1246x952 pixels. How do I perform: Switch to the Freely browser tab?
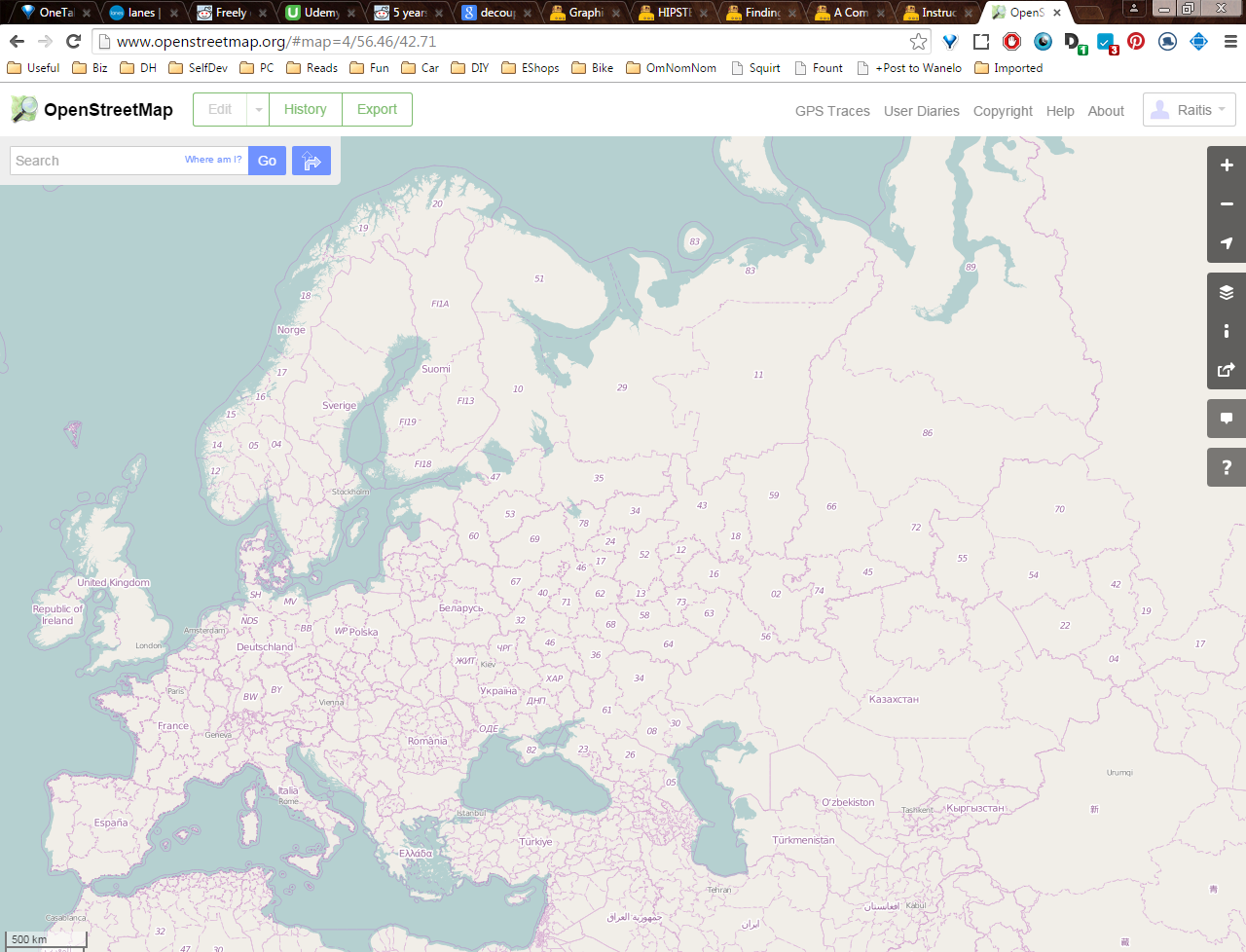tap(231, 13)
